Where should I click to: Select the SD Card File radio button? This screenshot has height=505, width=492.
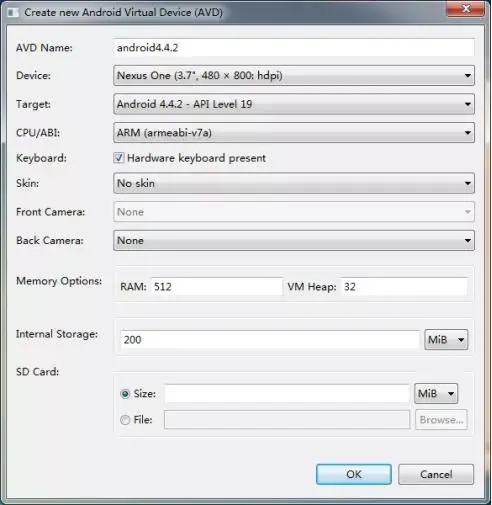125,420
